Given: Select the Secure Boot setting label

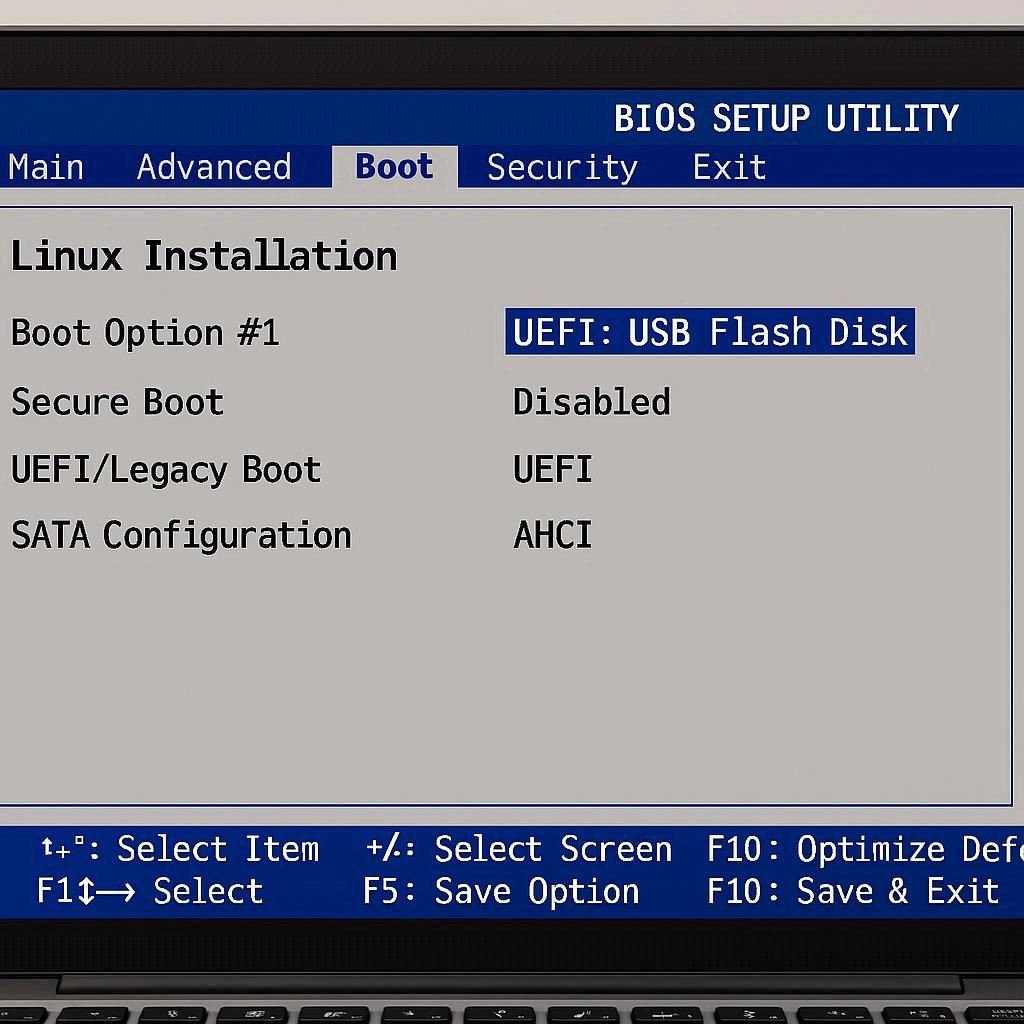Looking at the screenshot, I should [x=117, y=402].
